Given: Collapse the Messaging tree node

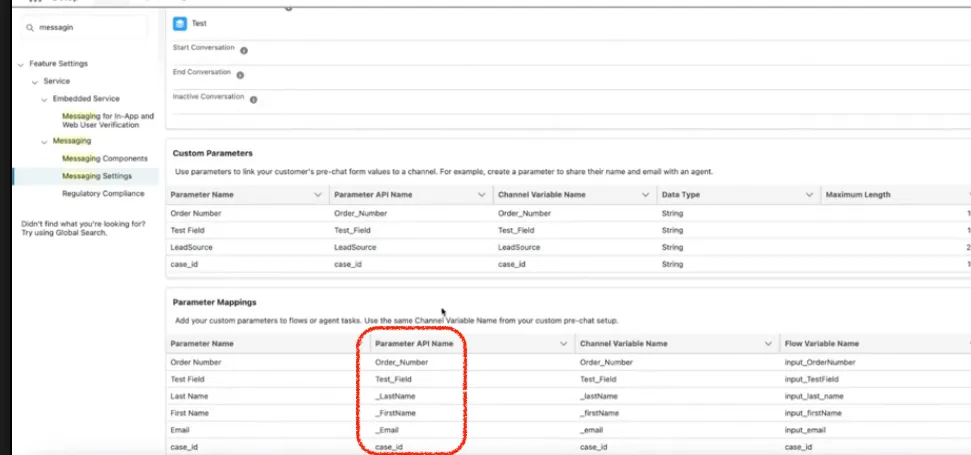Looking at the screenshot, I should pos(44,142).
